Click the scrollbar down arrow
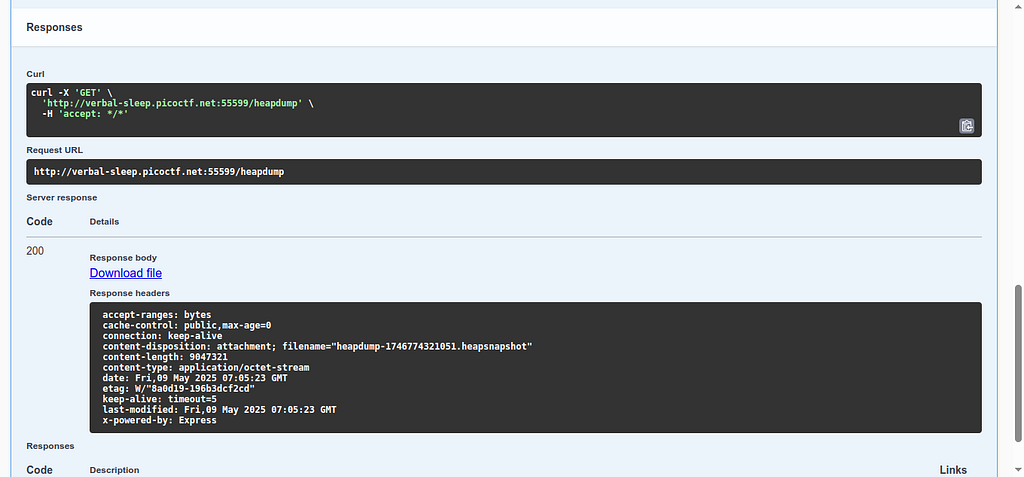Screen dimensions: 1024x477 [x=1015, y=471]
